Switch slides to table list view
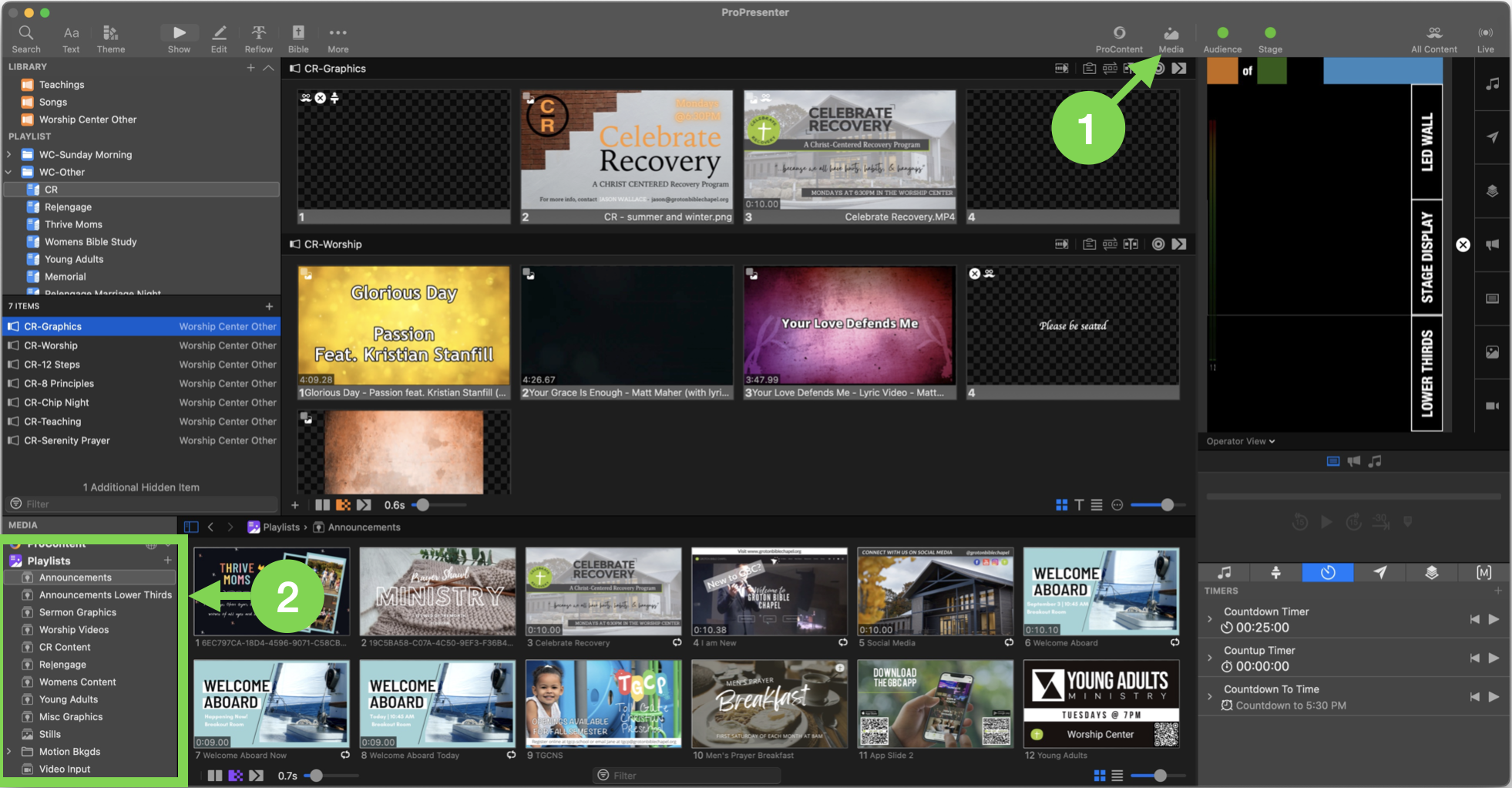1512x788 pixels. (1097, 505)
